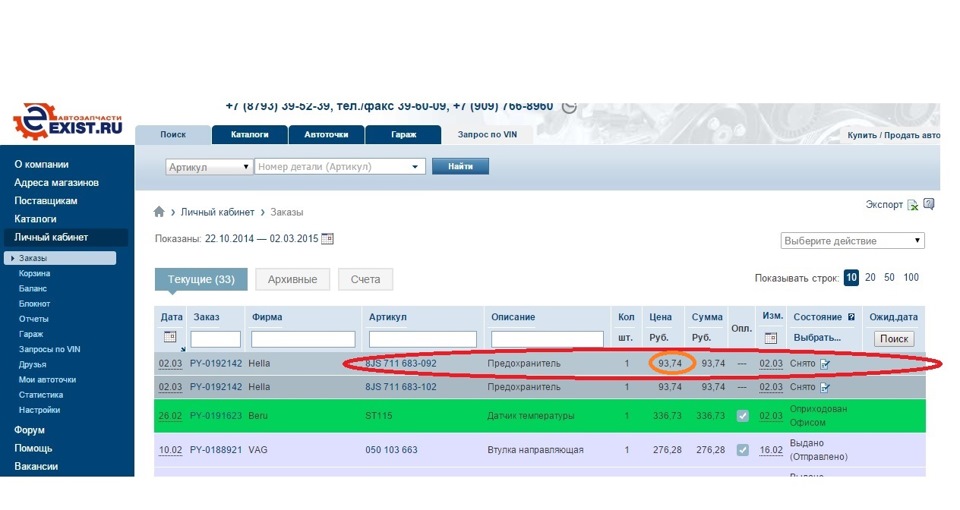Open Адреса магазинов in sidebar

click(56, 182)
